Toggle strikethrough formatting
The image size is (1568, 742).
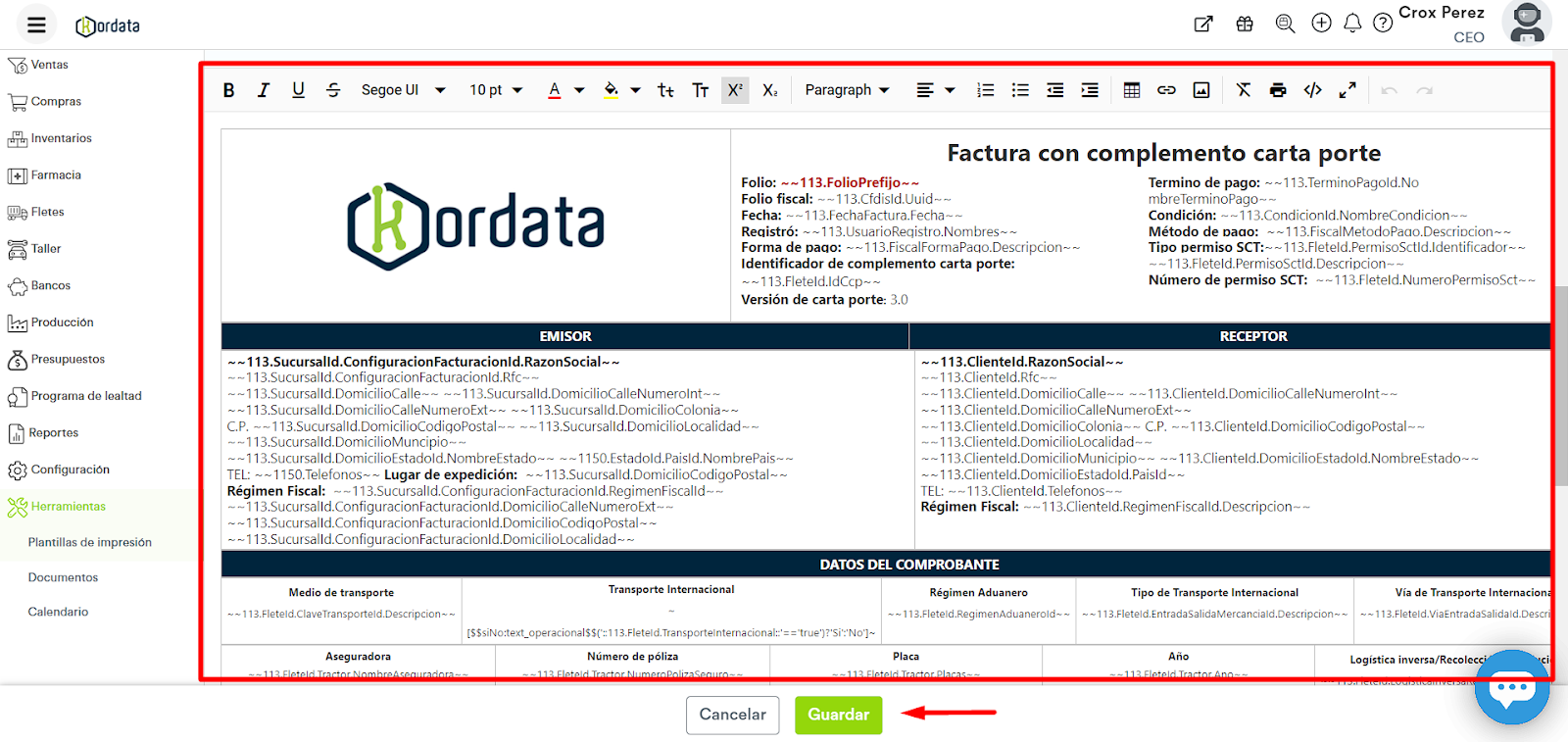(333, 90)
